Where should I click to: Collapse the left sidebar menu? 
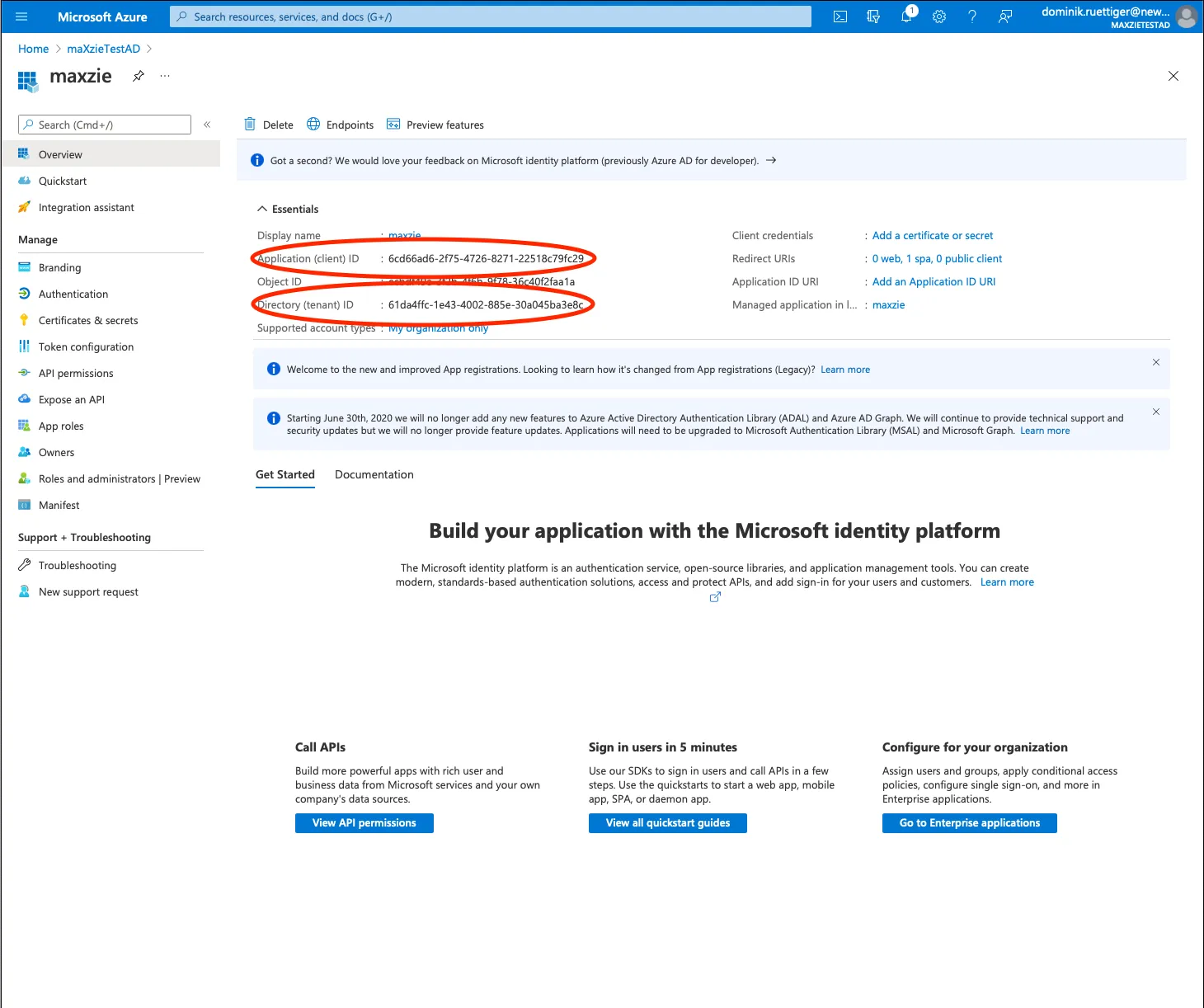207,125
